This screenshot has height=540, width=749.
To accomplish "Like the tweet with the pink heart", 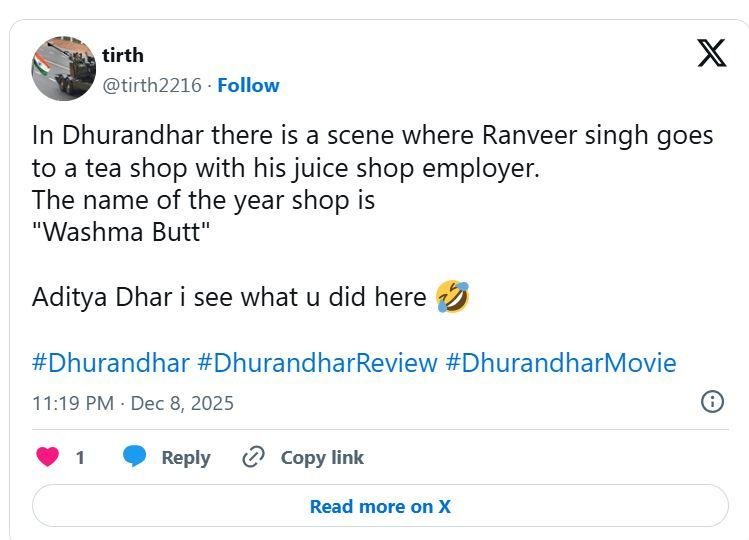I will (47, 456).
